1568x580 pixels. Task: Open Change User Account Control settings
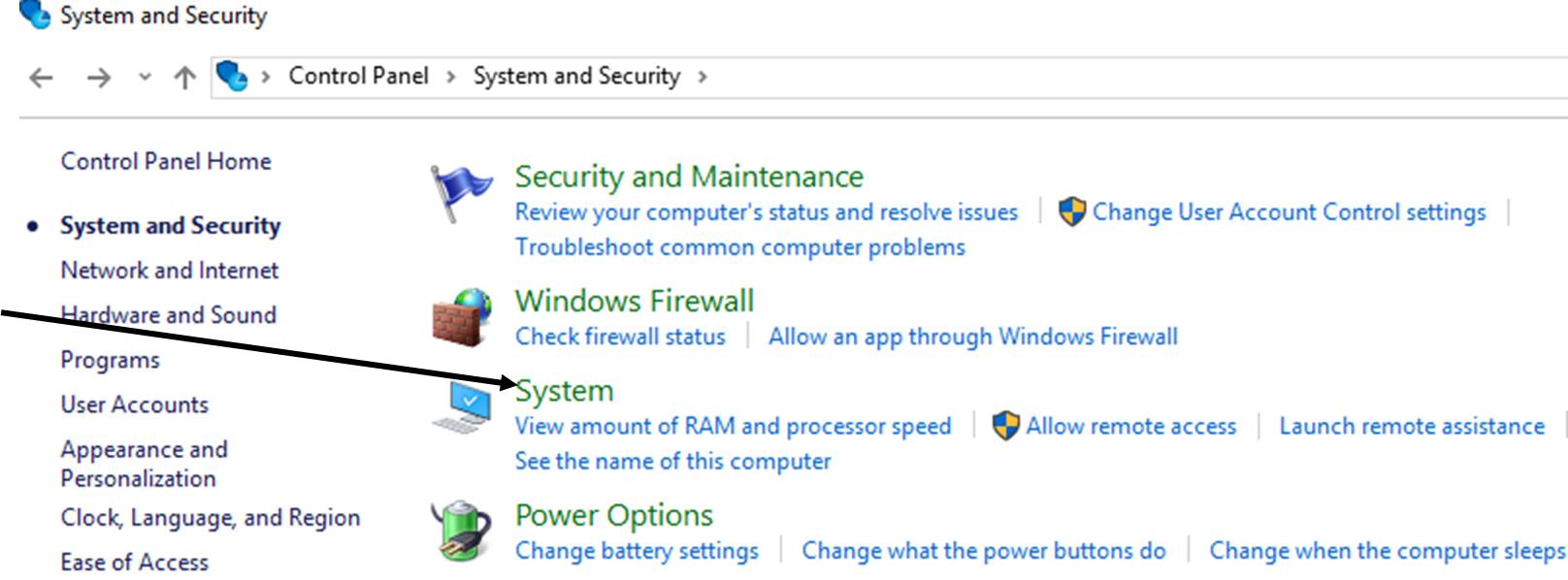coord(1289,212)
